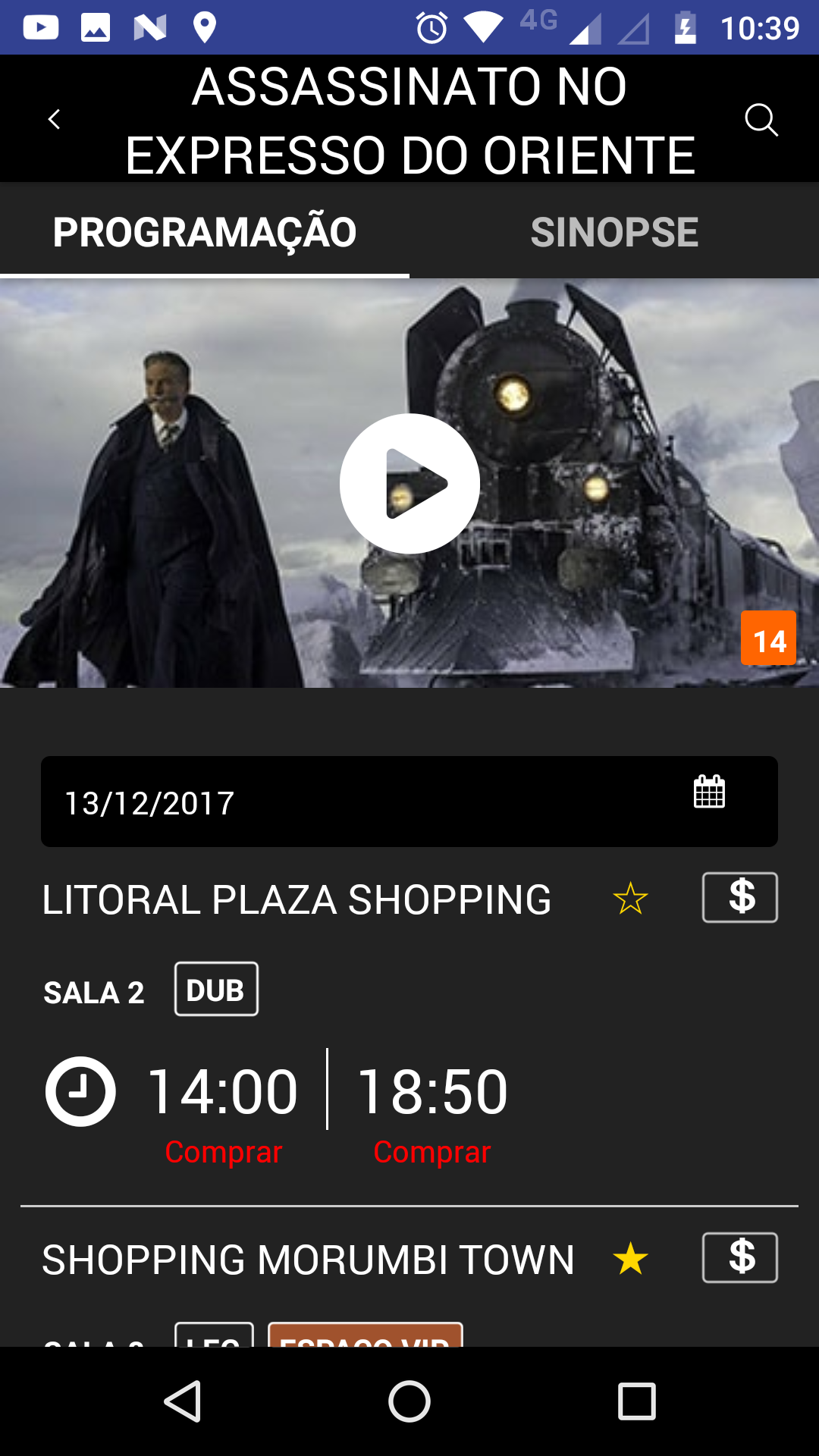The width and height of the screenshot is (819, 1456).
Task: Tap the DUB language badge
Action: click(x=216, y=989)
